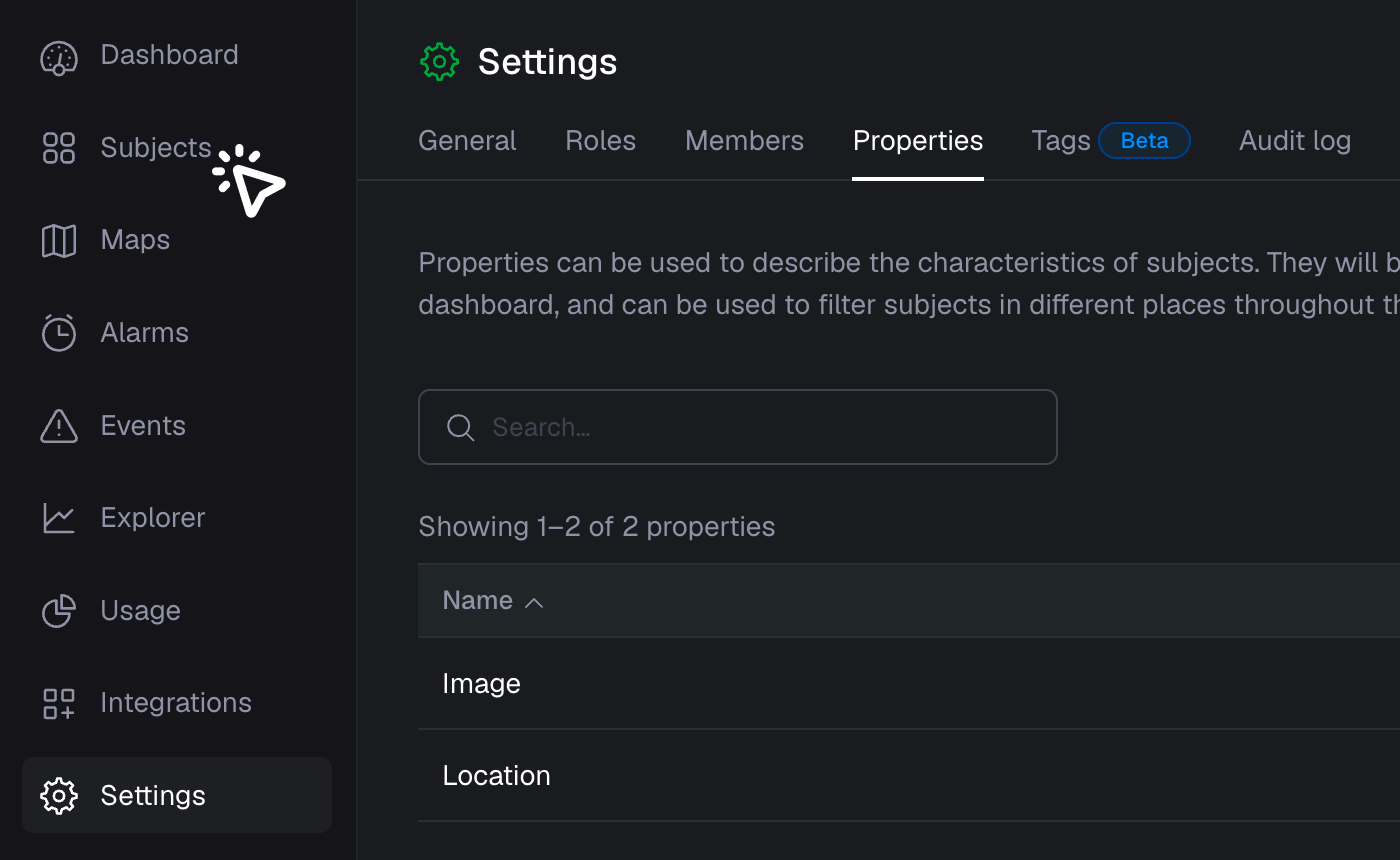This screenshot has height=860, width=1400.
Task: Click the Alarms clock icon
Action: tap(59, 333)
